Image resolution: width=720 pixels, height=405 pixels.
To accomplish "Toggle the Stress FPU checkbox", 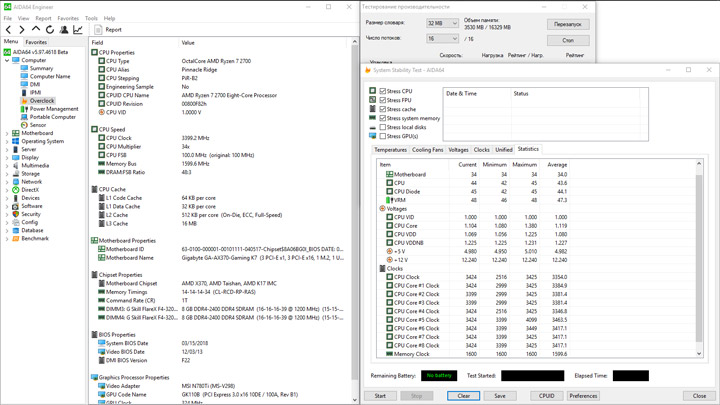I will click(382, 100).
